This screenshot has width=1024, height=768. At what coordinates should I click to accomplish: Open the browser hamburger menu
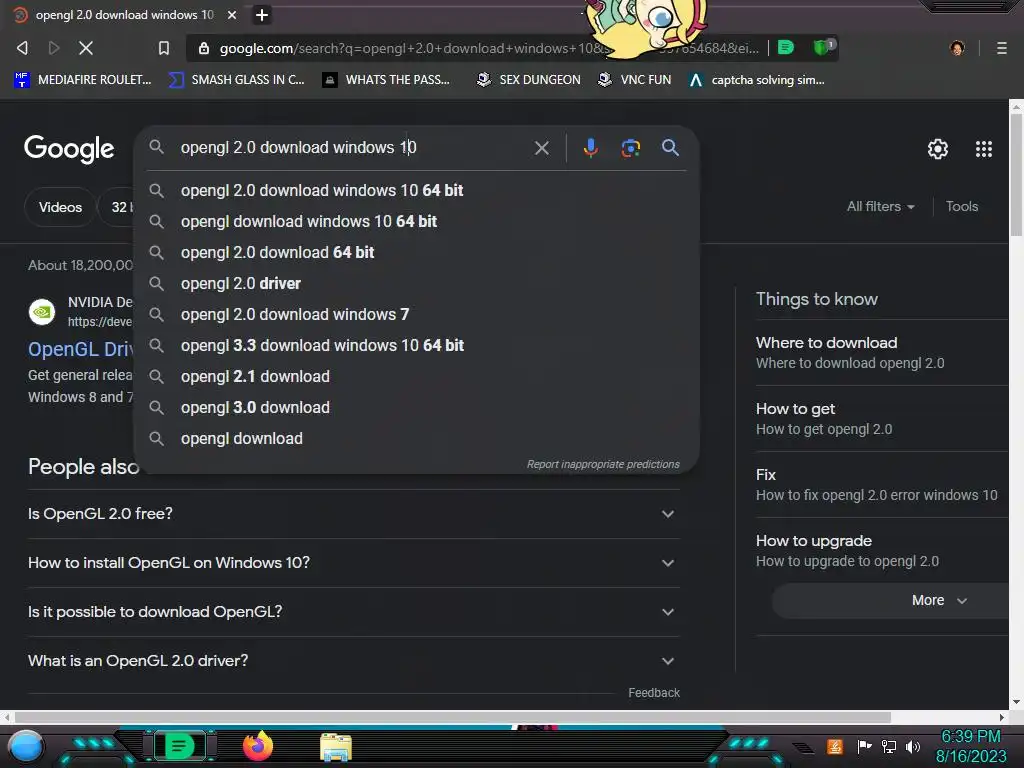(1002, 48)
